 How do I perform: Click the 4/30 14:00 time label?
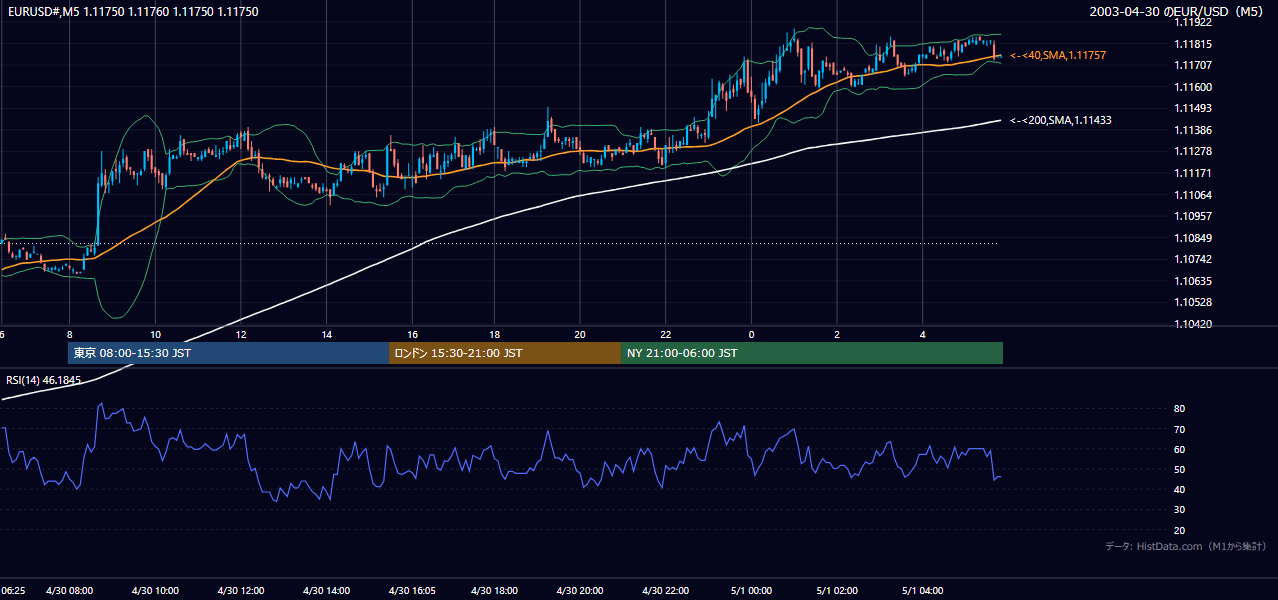[326, 590]
